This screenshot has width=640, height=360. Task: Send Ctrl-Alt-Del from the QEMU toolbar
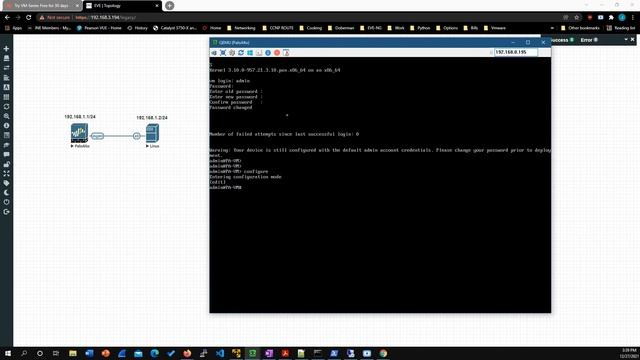coord(214,53)
